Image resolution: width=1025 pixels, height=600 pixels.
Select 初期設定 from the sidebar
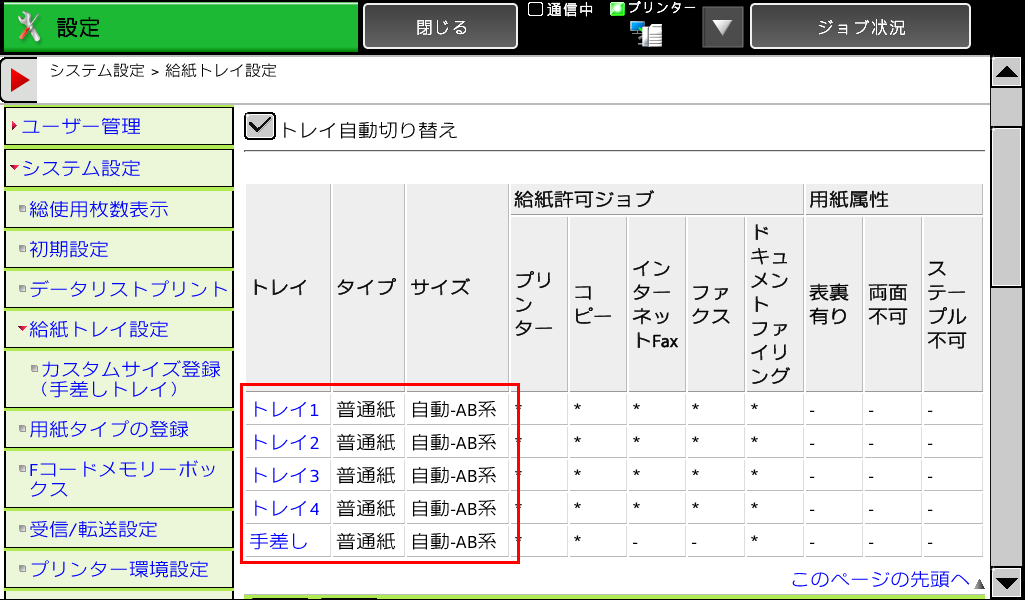[69, 249]
